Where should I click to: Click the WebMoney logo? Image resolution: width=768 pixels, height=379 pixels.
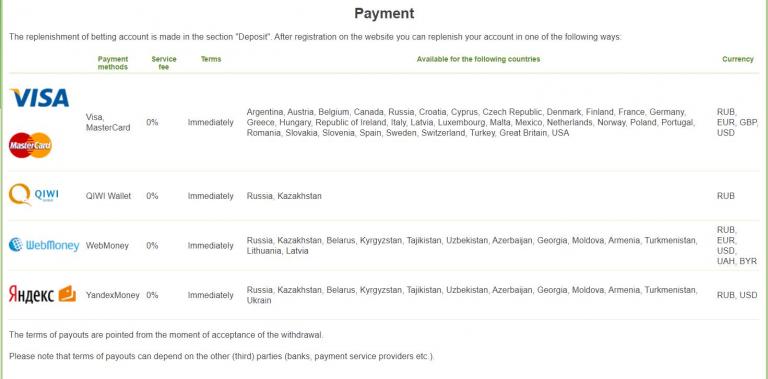(44, 245)
